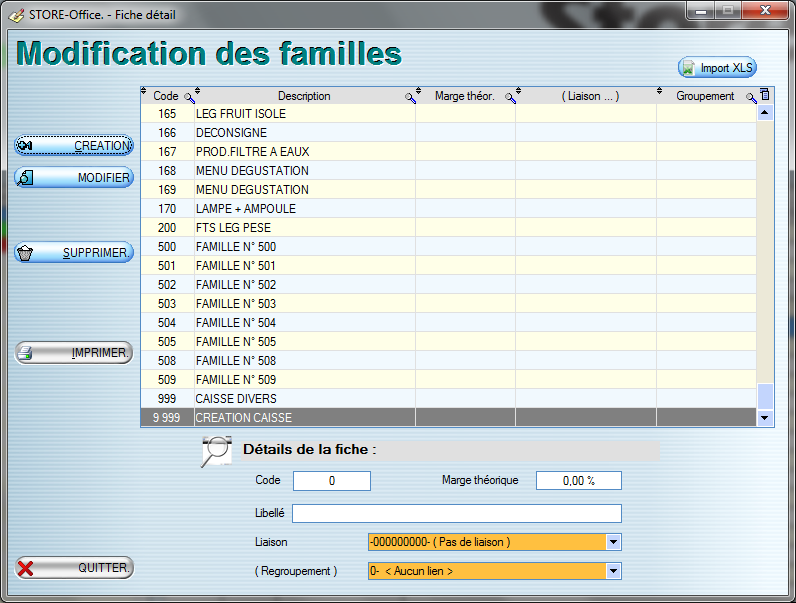Click the sort arrows left of Code header
The image size is (796, 603).
click(144, 95)
